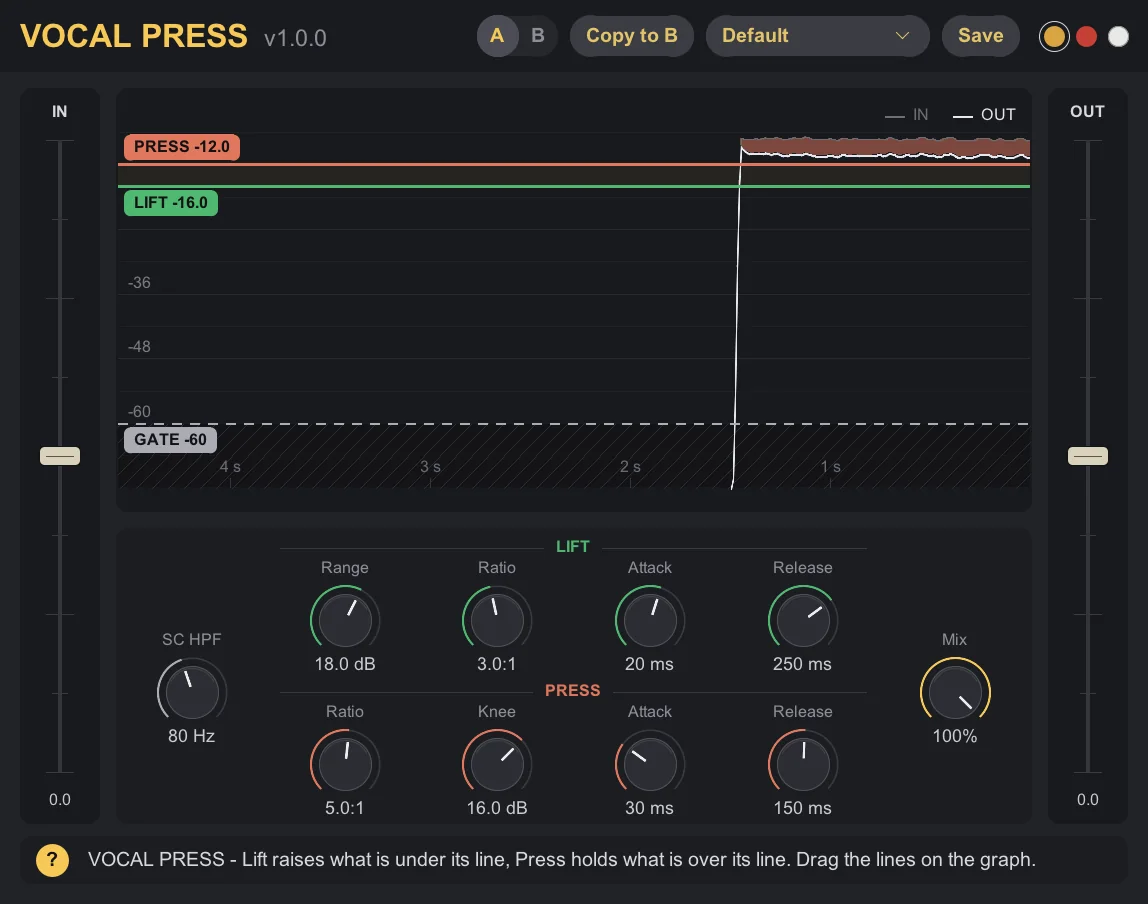Viewport: 1148px width, 904px height.
Task: Click the IN fader handle
Action: pos(60,456)
